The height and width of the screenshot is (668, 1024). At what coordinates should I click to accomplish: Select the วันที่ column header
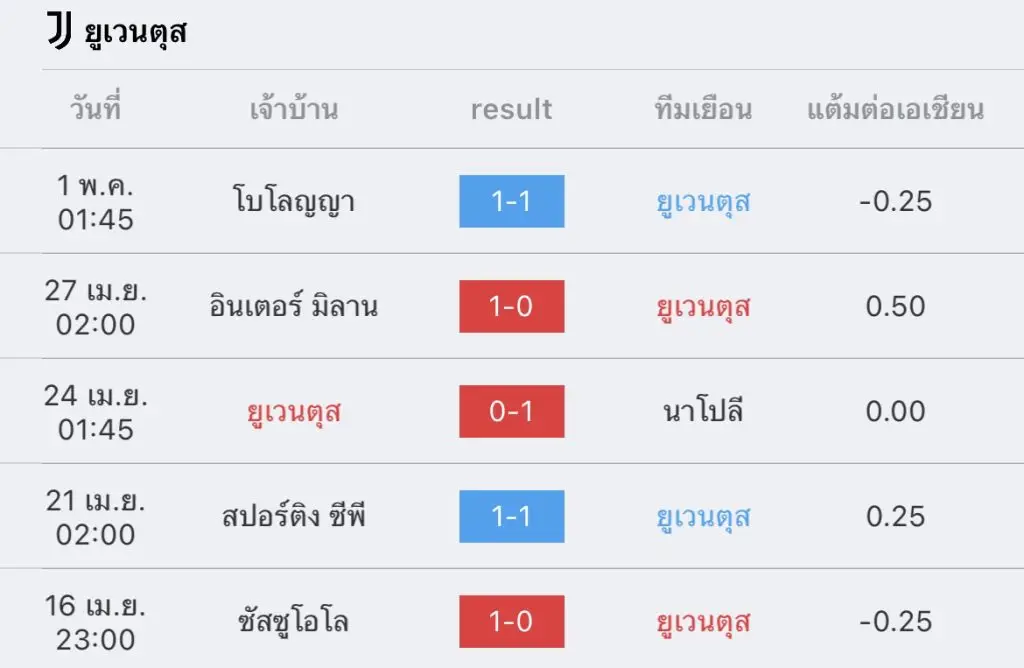click(96, 108)
